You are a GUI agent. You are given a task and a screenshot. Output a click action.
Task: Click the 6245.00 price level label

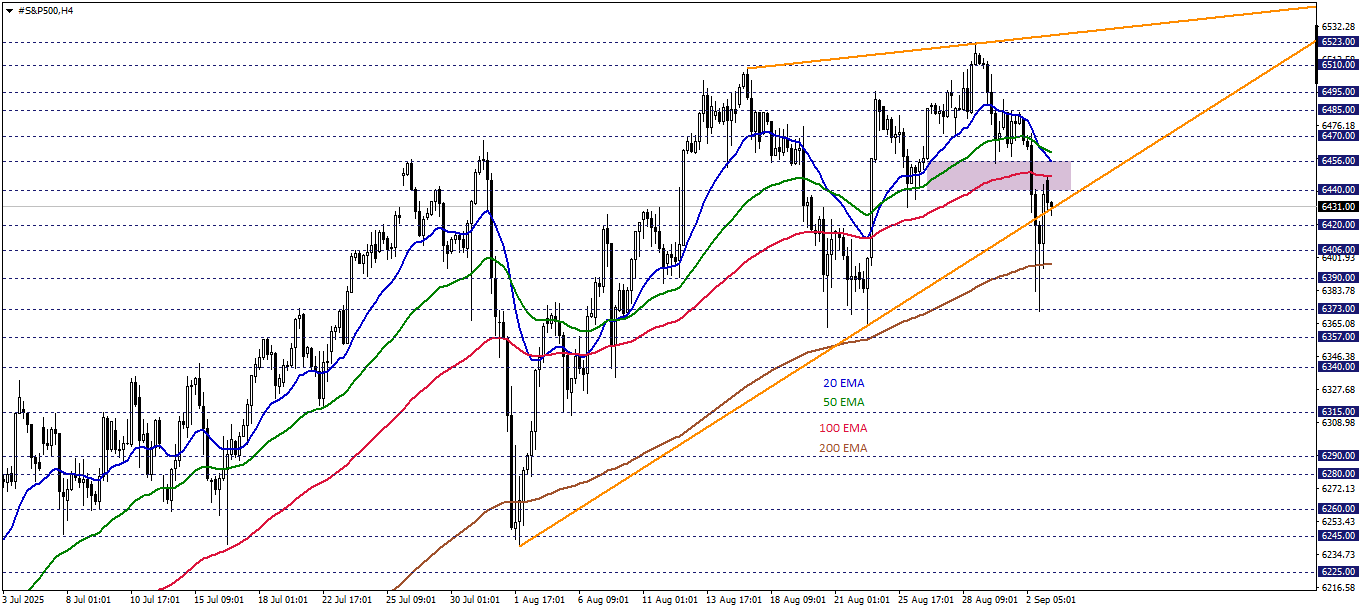click(1338, 536)
